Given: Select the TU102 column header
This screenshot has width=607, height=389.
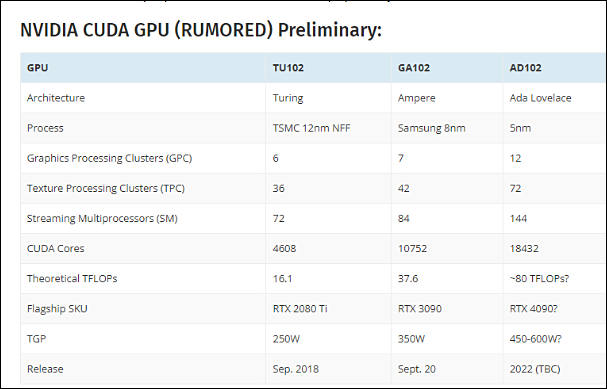Looking at the screenshot, I should (288, 68).
